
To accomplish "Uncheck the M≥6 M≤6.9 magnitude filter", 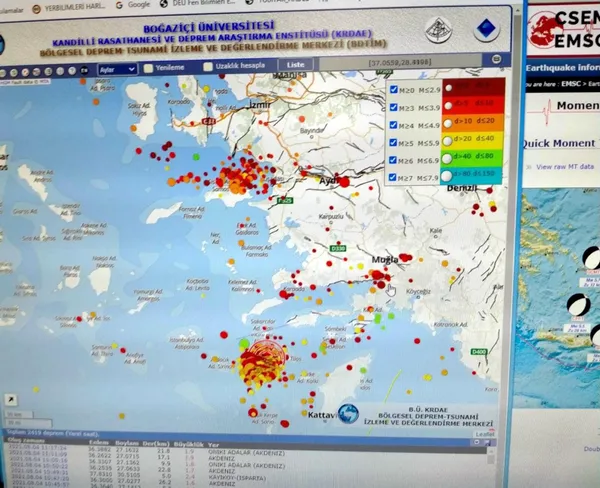I will tap(393, 160).
